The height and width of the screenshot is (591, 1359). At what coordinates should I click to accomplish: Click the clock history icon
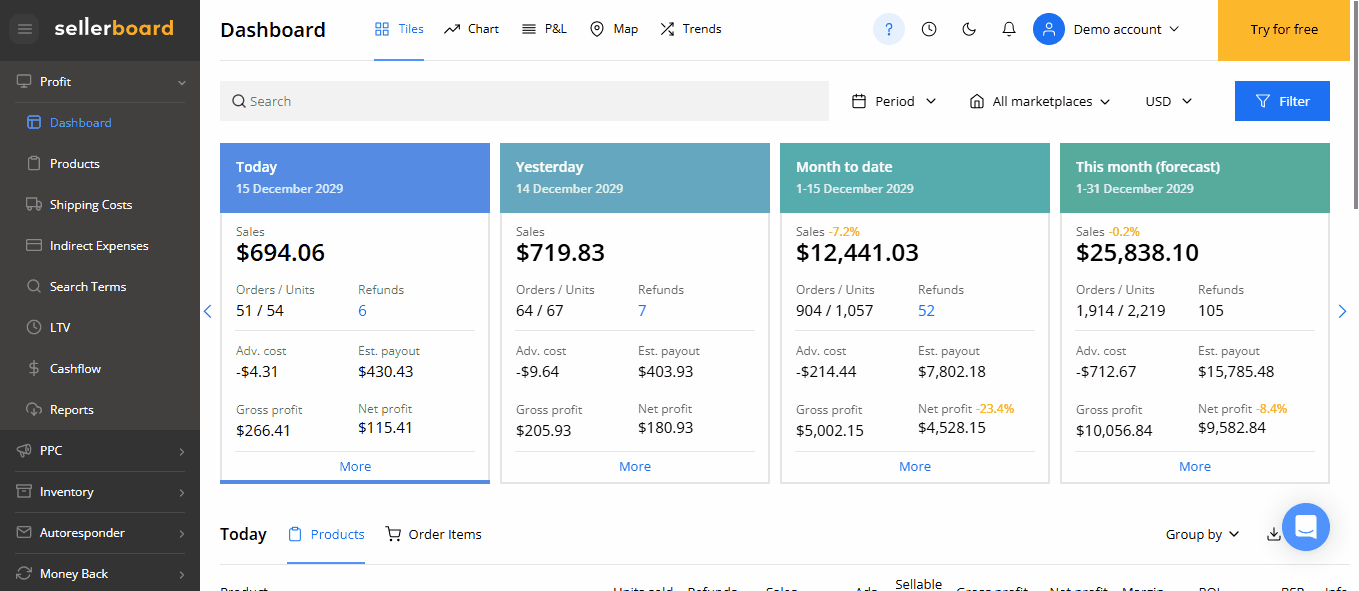929,29
